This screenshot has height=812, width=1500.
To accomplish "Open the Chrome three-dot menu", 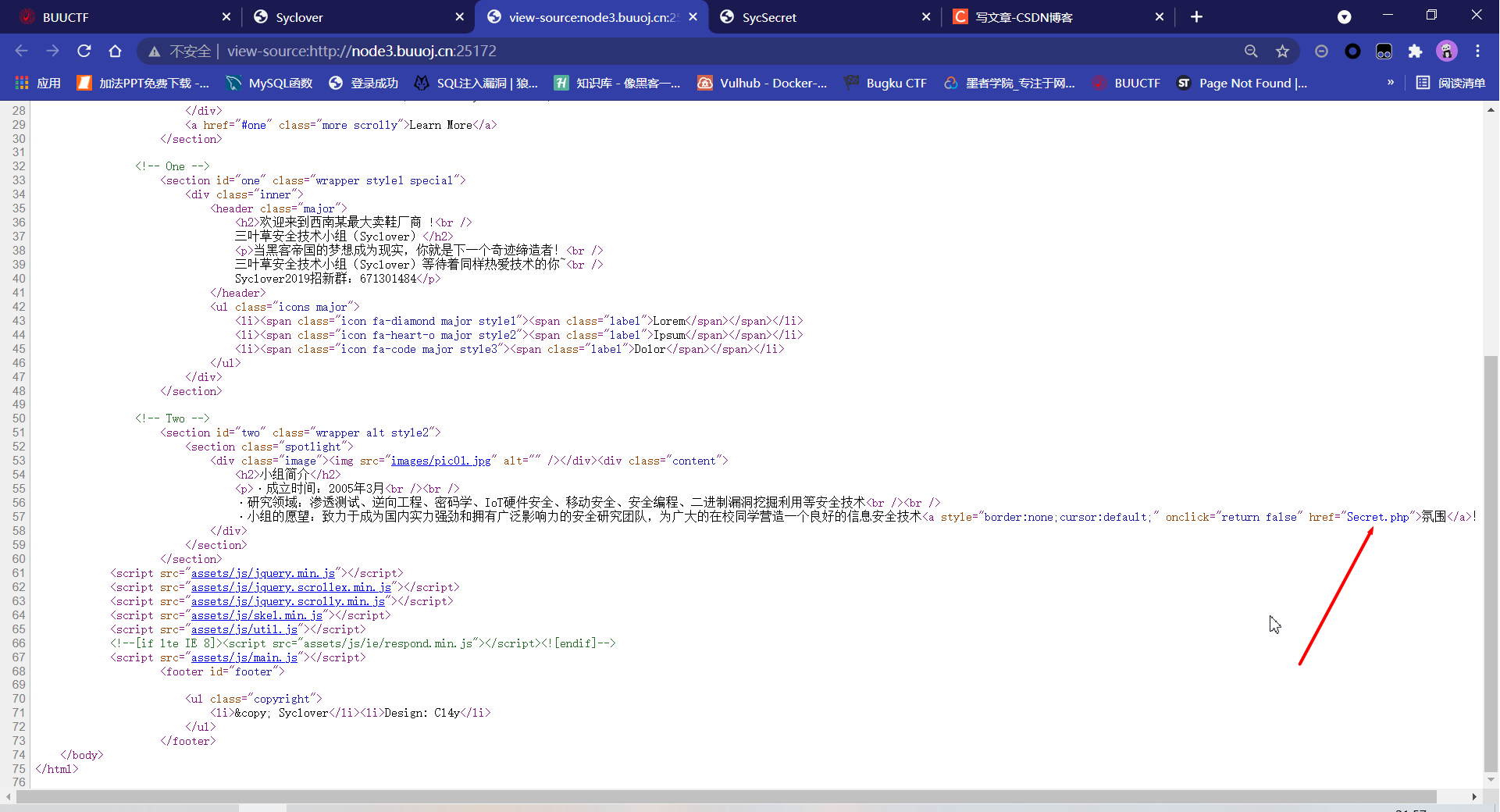I will [x=1477, y=51].
